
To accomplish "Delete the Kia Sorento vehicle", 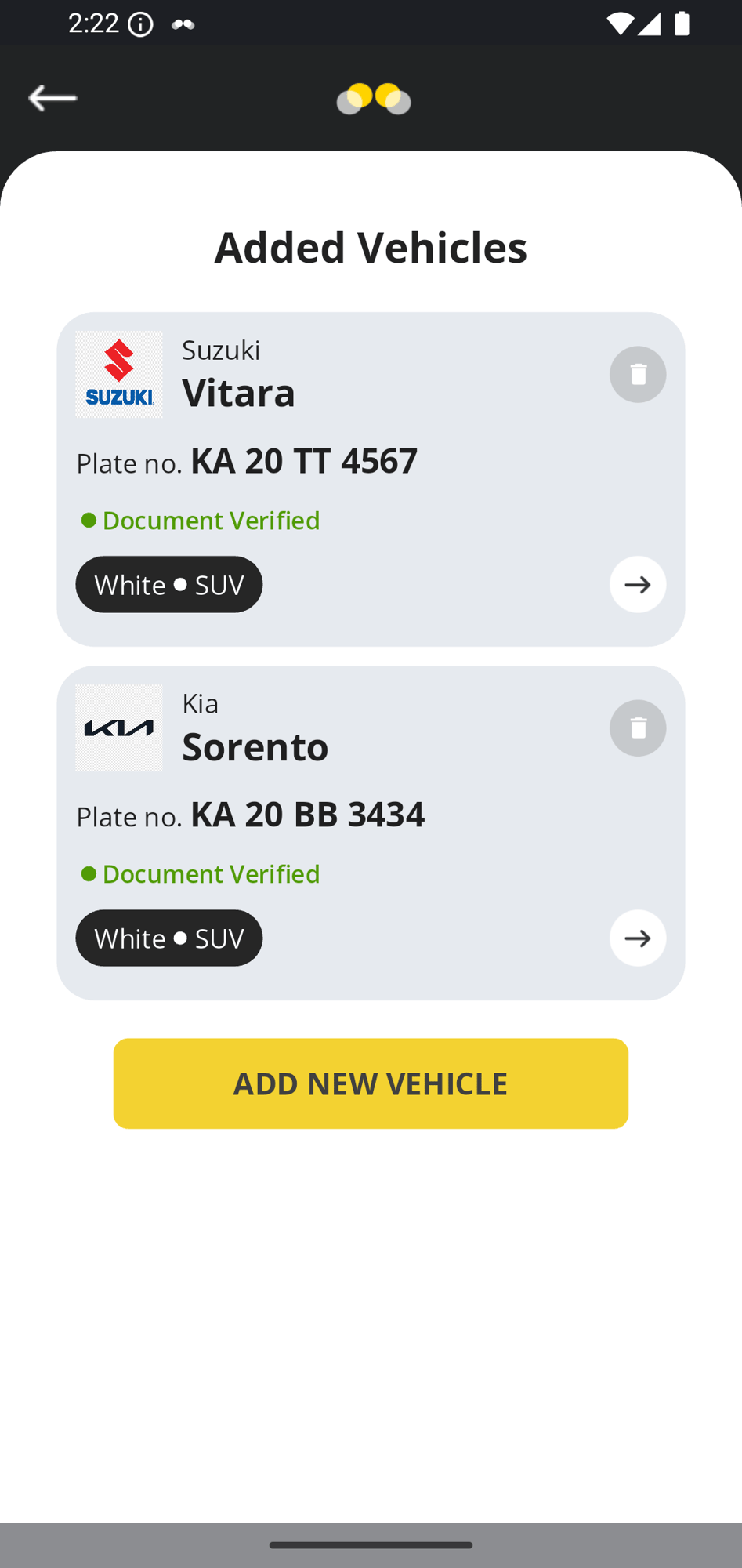I will (638, 728).
